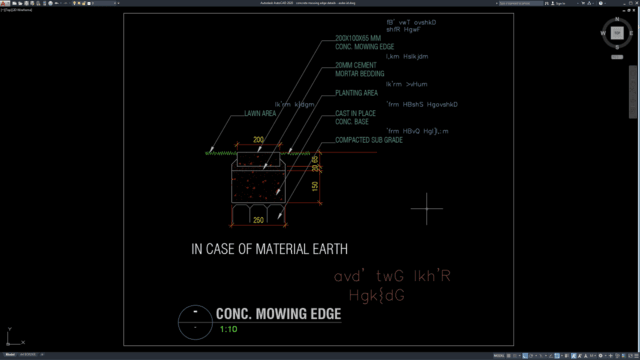
Task: Click the Save icon in quick access
Action: point(26,3)
